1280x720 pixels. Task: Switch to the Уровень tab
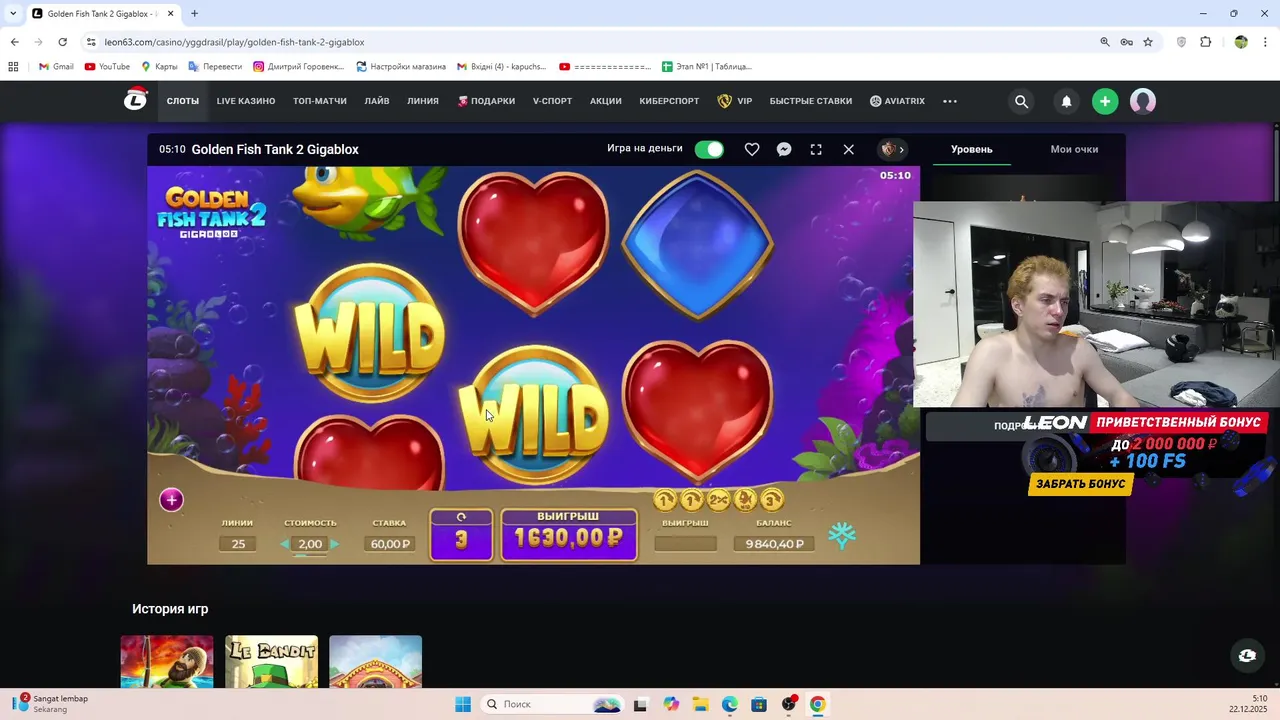point(971,149)
